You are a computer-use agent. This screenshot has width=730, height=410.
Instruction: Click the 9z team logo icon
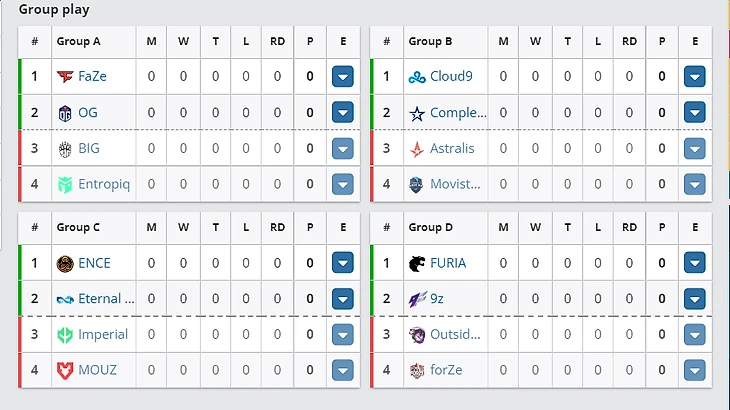(x=417, y=299)
